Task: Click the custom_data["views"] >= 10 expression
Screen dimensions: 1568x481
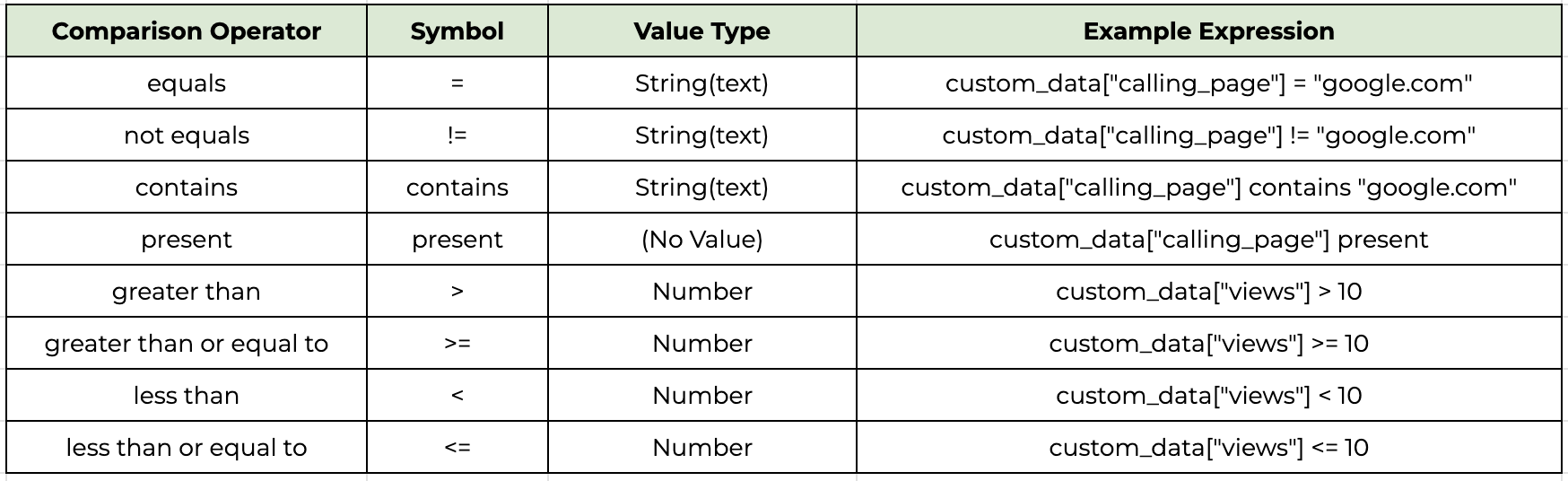Action: (x=1208, y=344)
